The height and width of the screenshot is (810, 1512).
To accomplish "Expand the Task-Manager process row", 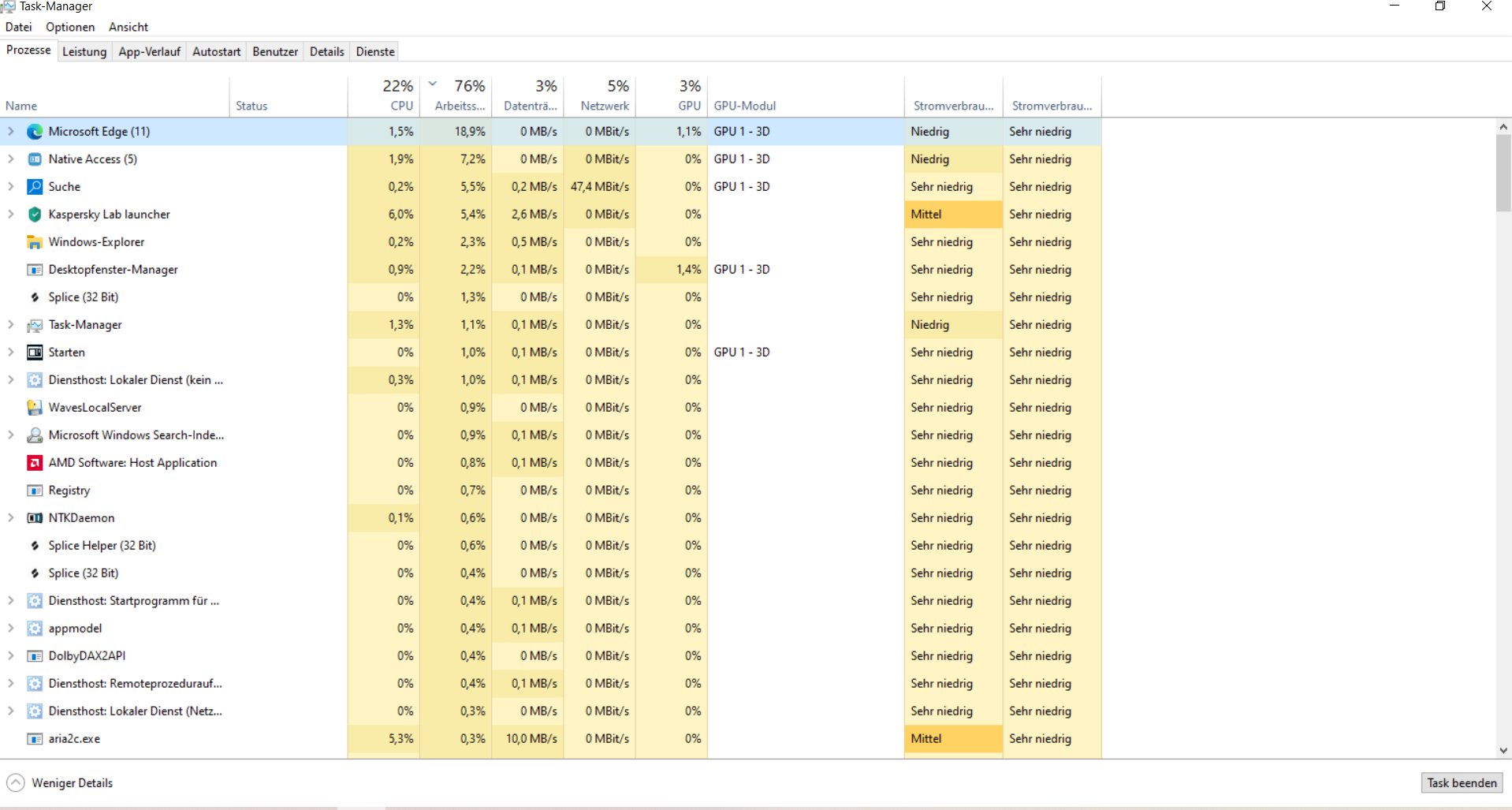I will coord(11,325).
